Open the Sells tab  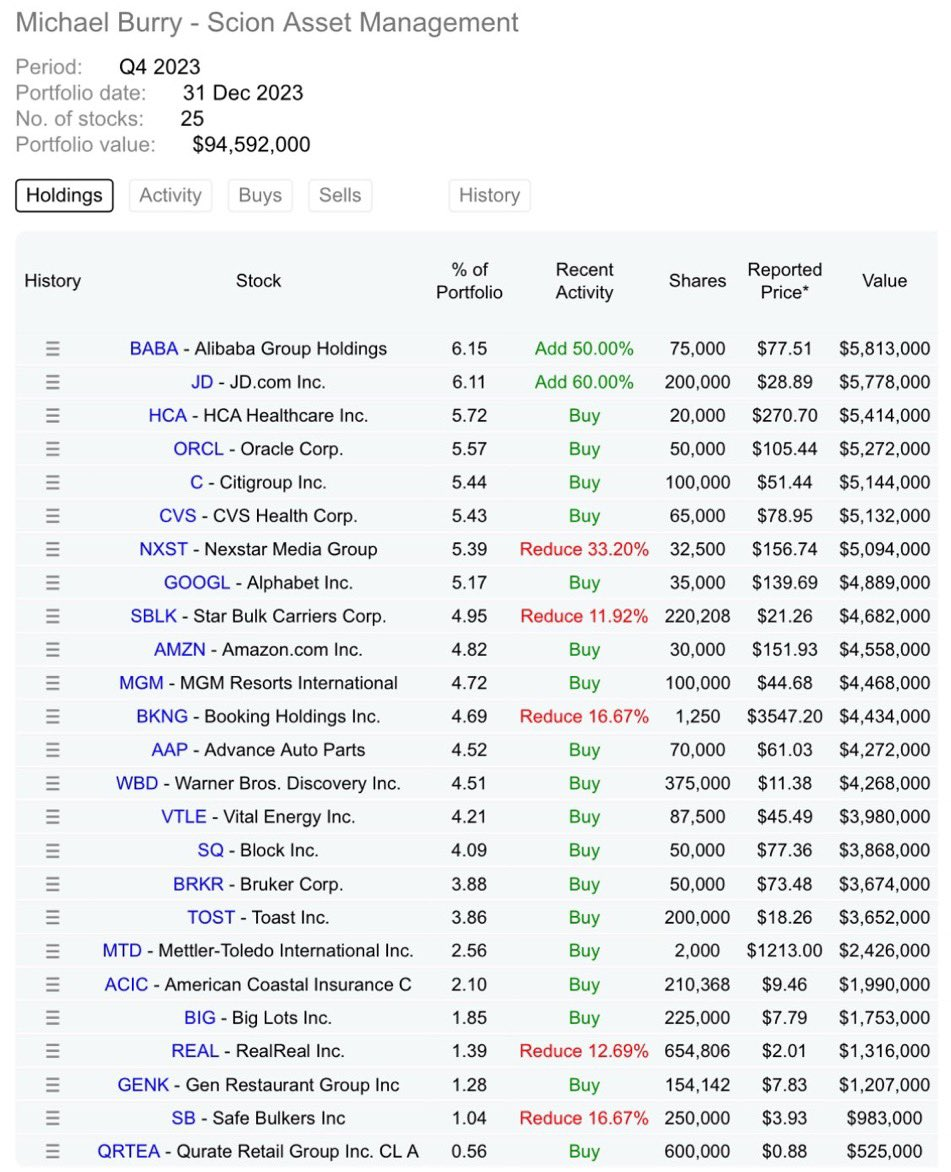(340, 195)
